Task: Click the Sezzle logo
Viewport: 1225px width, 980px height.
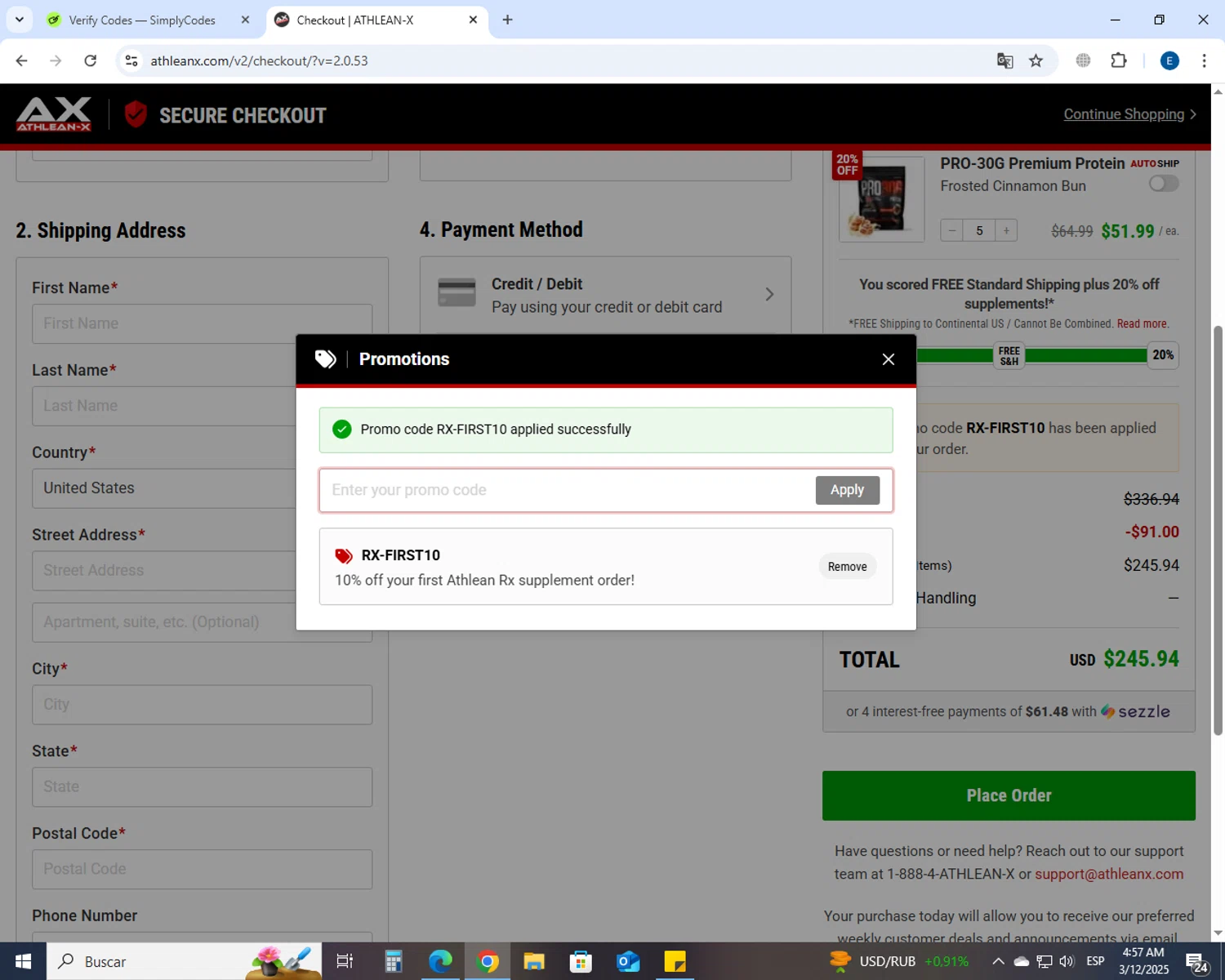Action: tap(1135, 711)
